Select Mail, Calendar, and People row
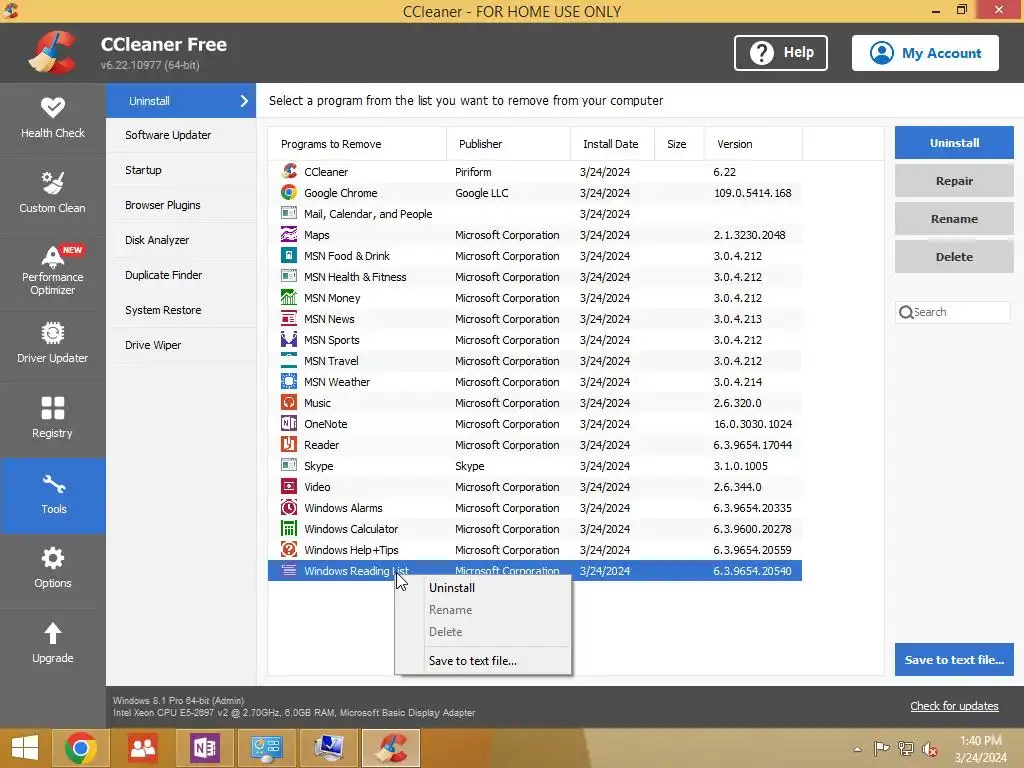Image resolution: width=1024 pixels, height=768 pixels. coord(535,214)
